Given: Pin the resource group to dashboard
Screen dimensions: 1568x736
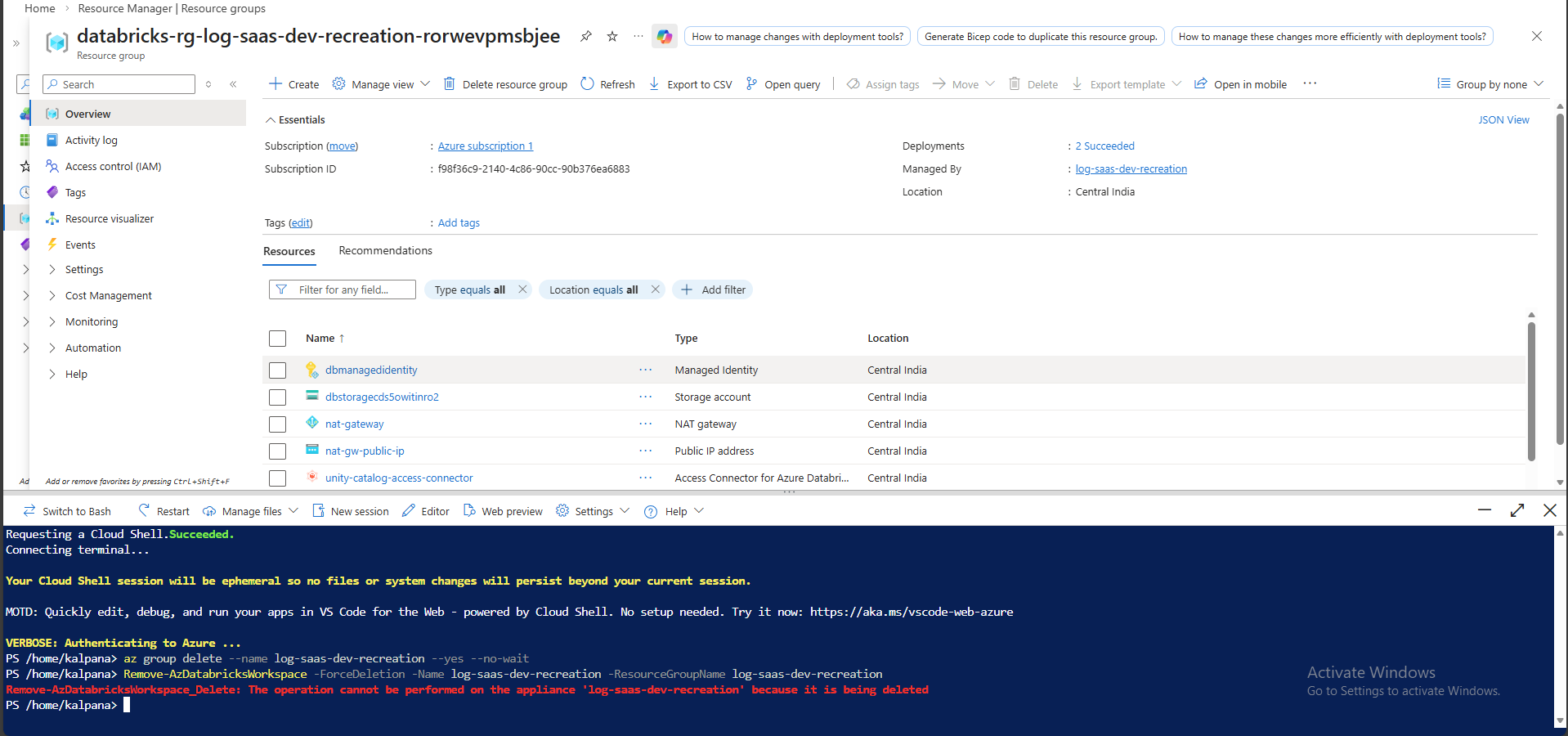Looking at the screenshot, I should (586, 36).
